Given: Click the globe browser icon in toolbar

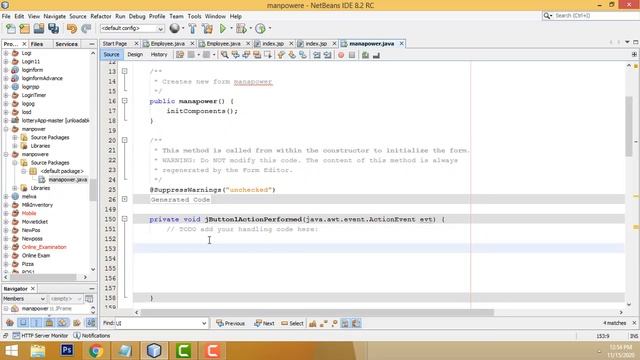Looking at the screenshot, I should tap(174, 28).
